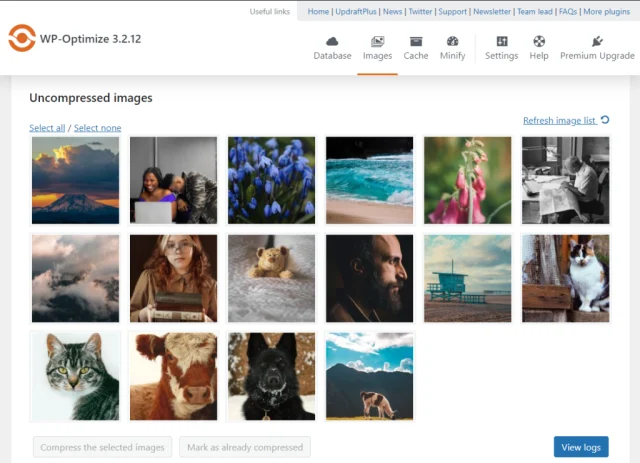The height and width of the screenshot is (463, 640).
Task: Open the Help lifebuoy icon
Action: (x=539, y=41)
